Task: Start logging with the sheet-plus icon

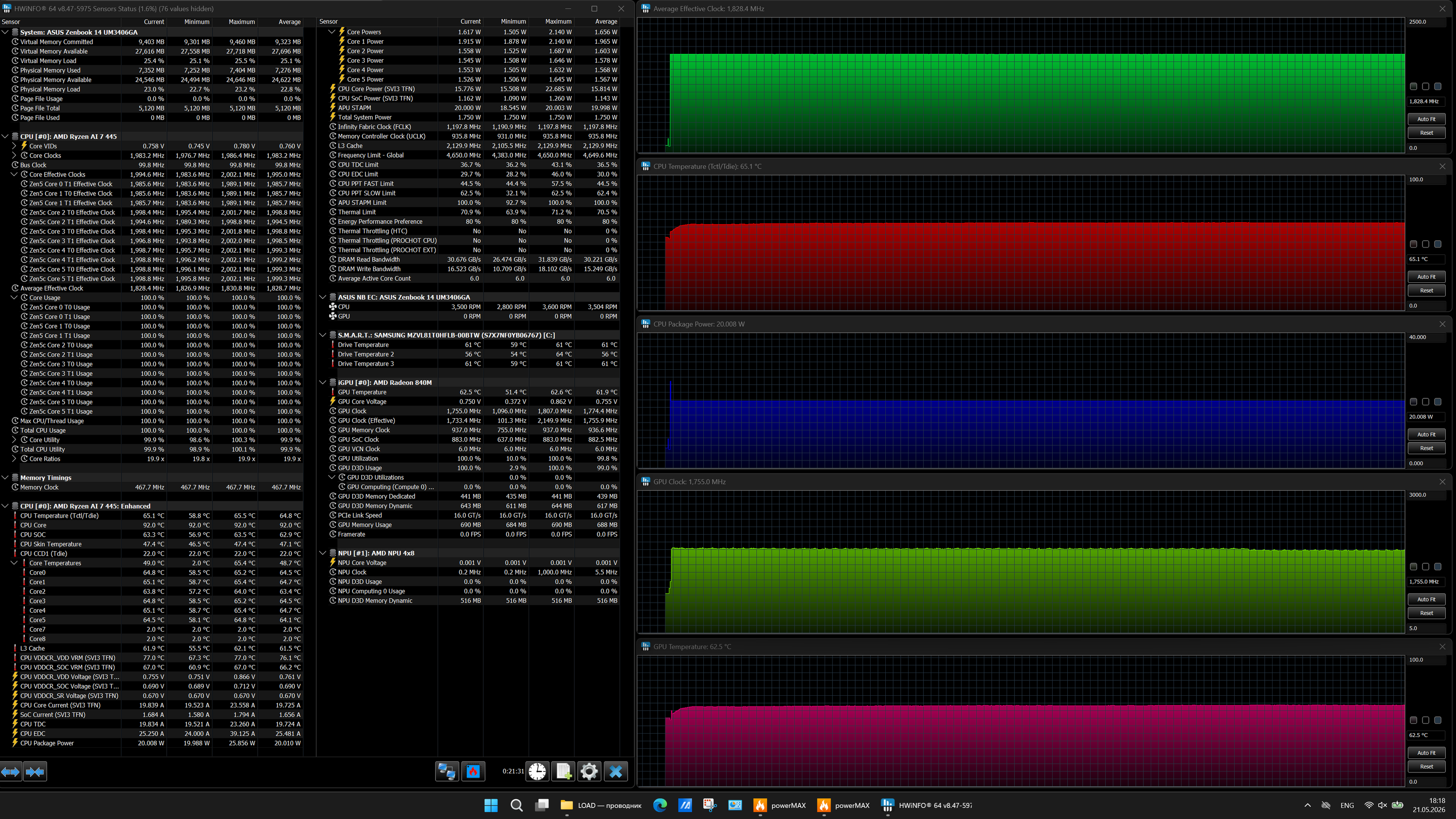Action: [x=563, y=771]
